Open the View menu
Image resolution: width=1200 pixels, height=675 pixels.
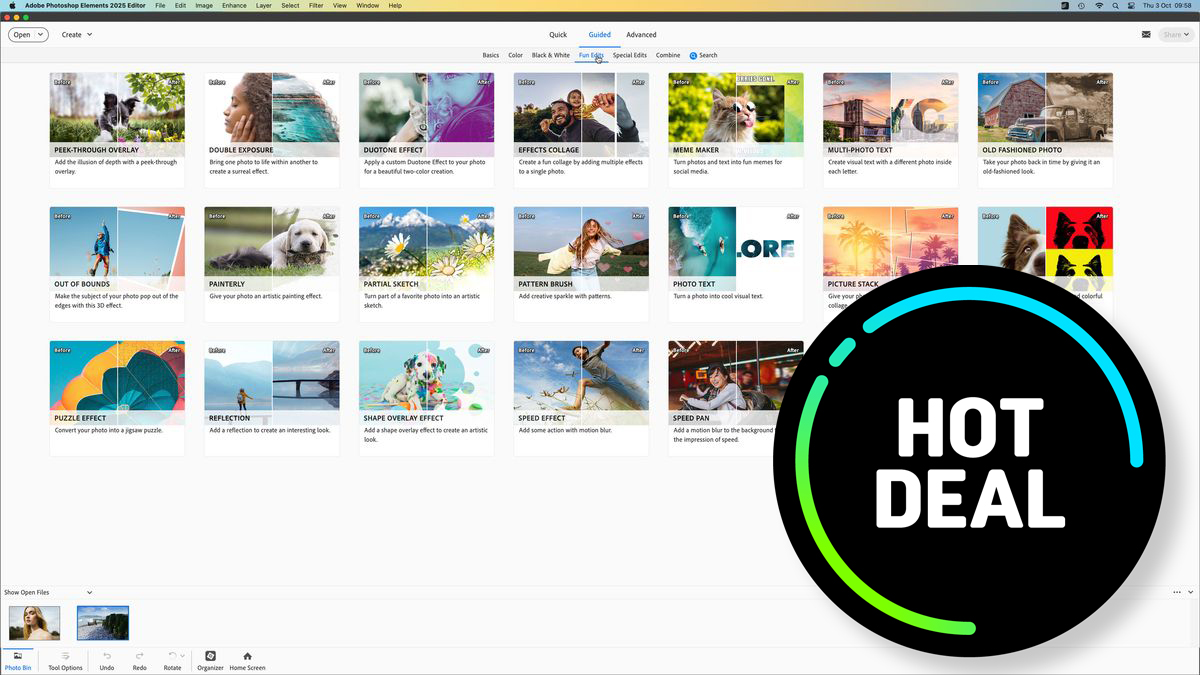coord(340,5)
